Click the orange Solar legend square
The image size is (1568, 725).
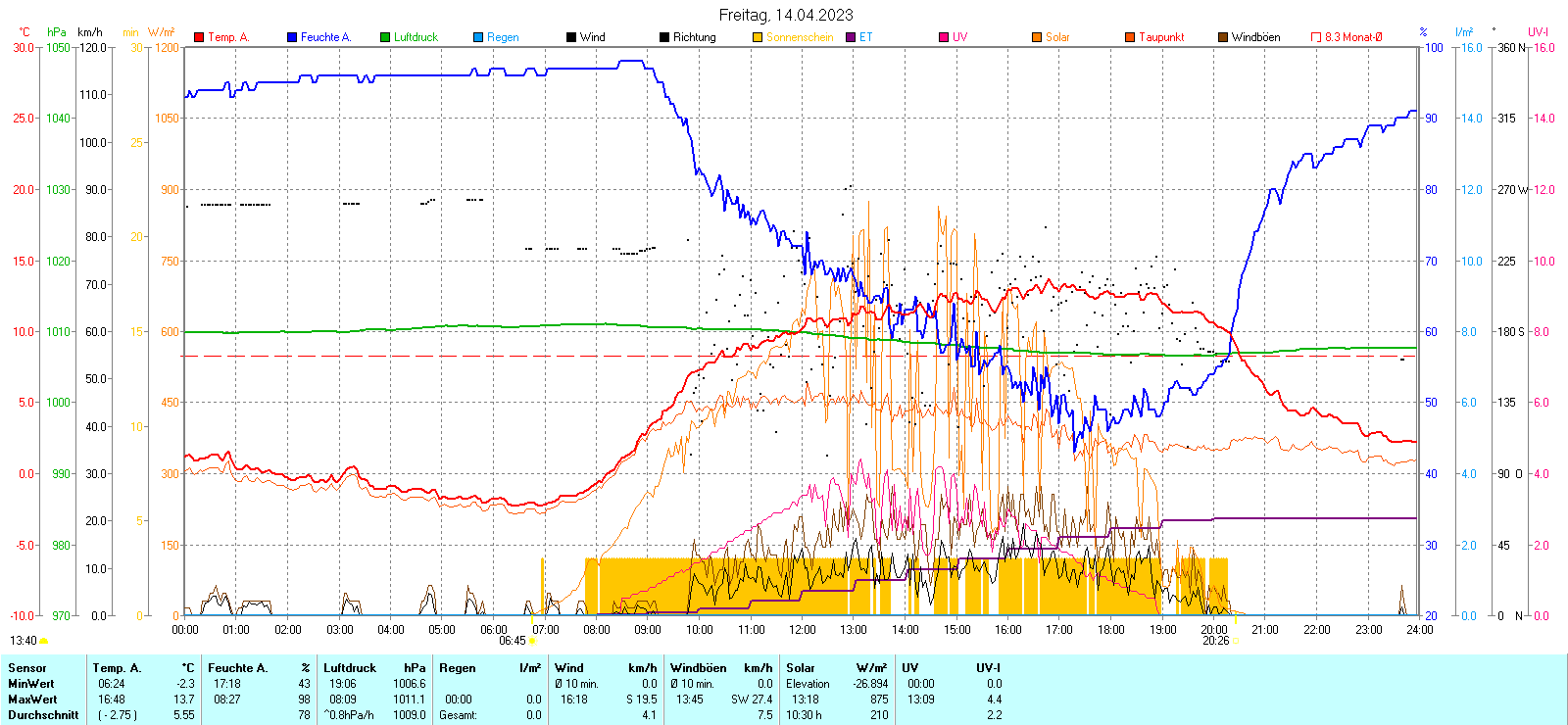pos(1037,37)
